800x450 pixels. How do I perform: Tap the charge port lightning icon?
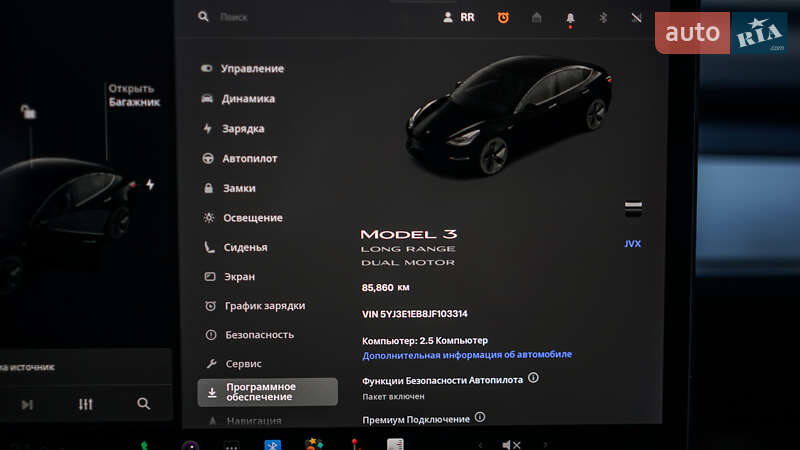click(150, 184)
